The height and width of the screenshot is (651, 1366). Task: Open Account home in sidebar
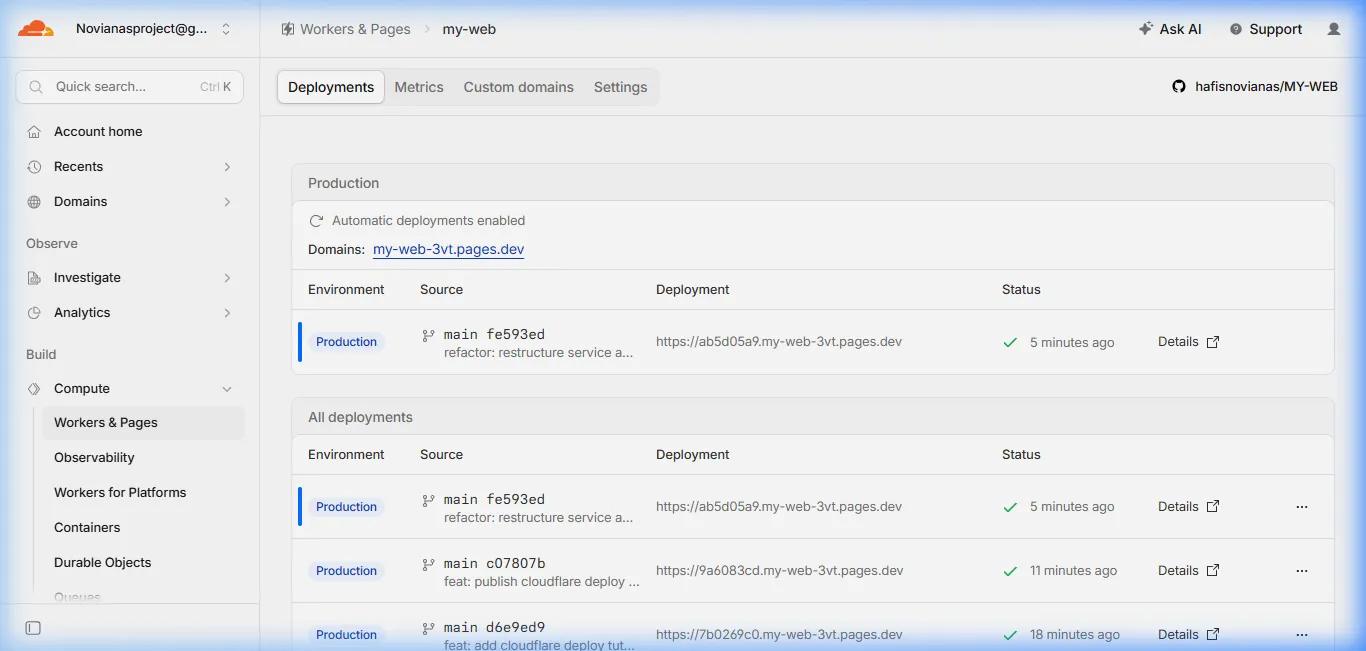98,131
